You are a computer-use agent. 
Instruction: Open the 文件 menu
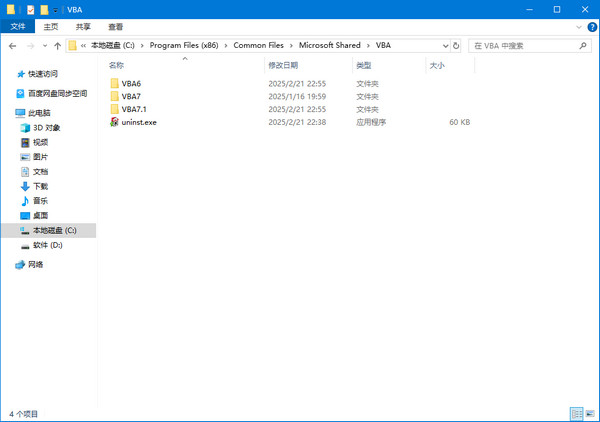pyautogui.click(x=18, y=27)
